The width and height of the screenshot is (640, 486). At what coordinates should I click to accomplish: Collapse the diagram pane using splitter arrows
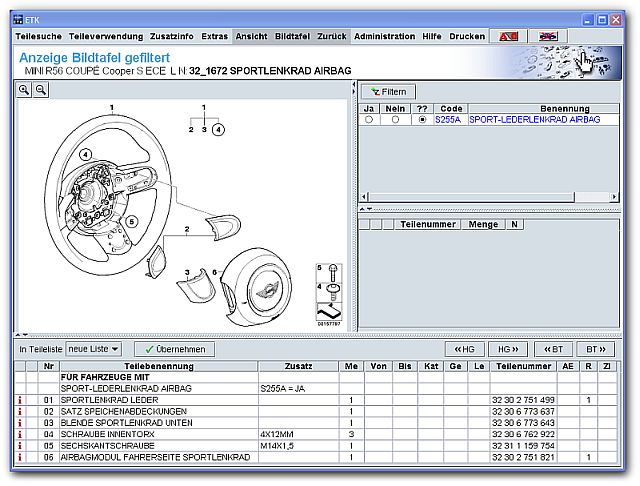pos(353,89)
